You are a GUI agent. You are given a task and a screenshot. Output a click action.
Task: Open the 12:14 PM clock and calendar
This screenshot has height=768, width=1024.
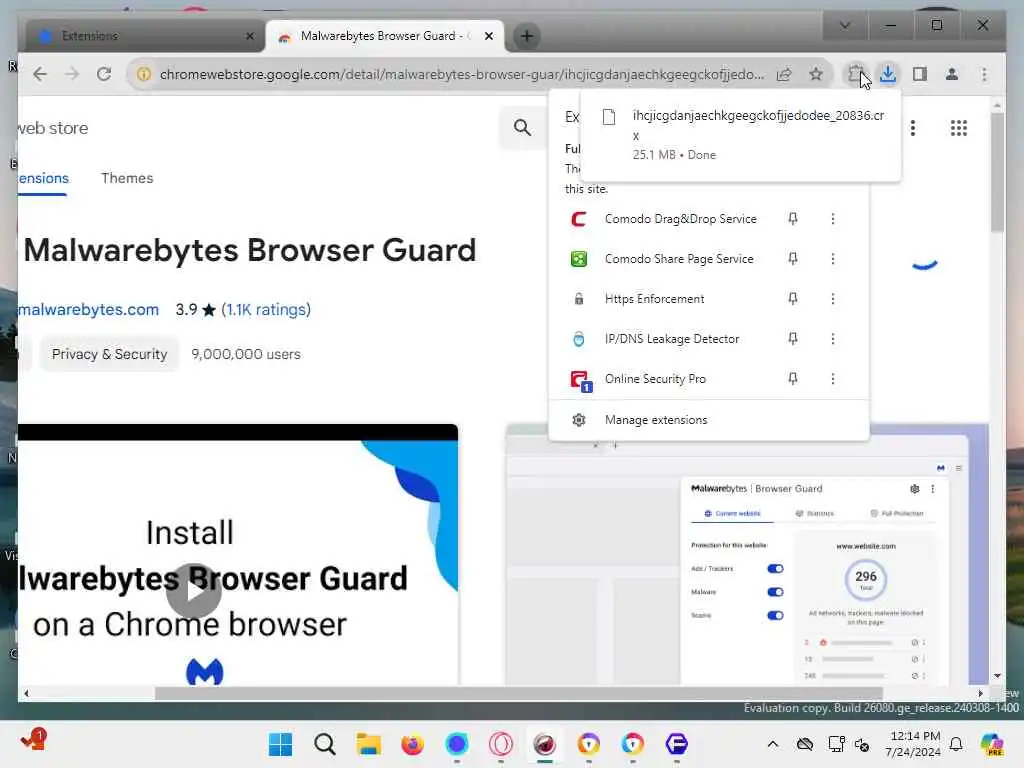click(913, 744)
